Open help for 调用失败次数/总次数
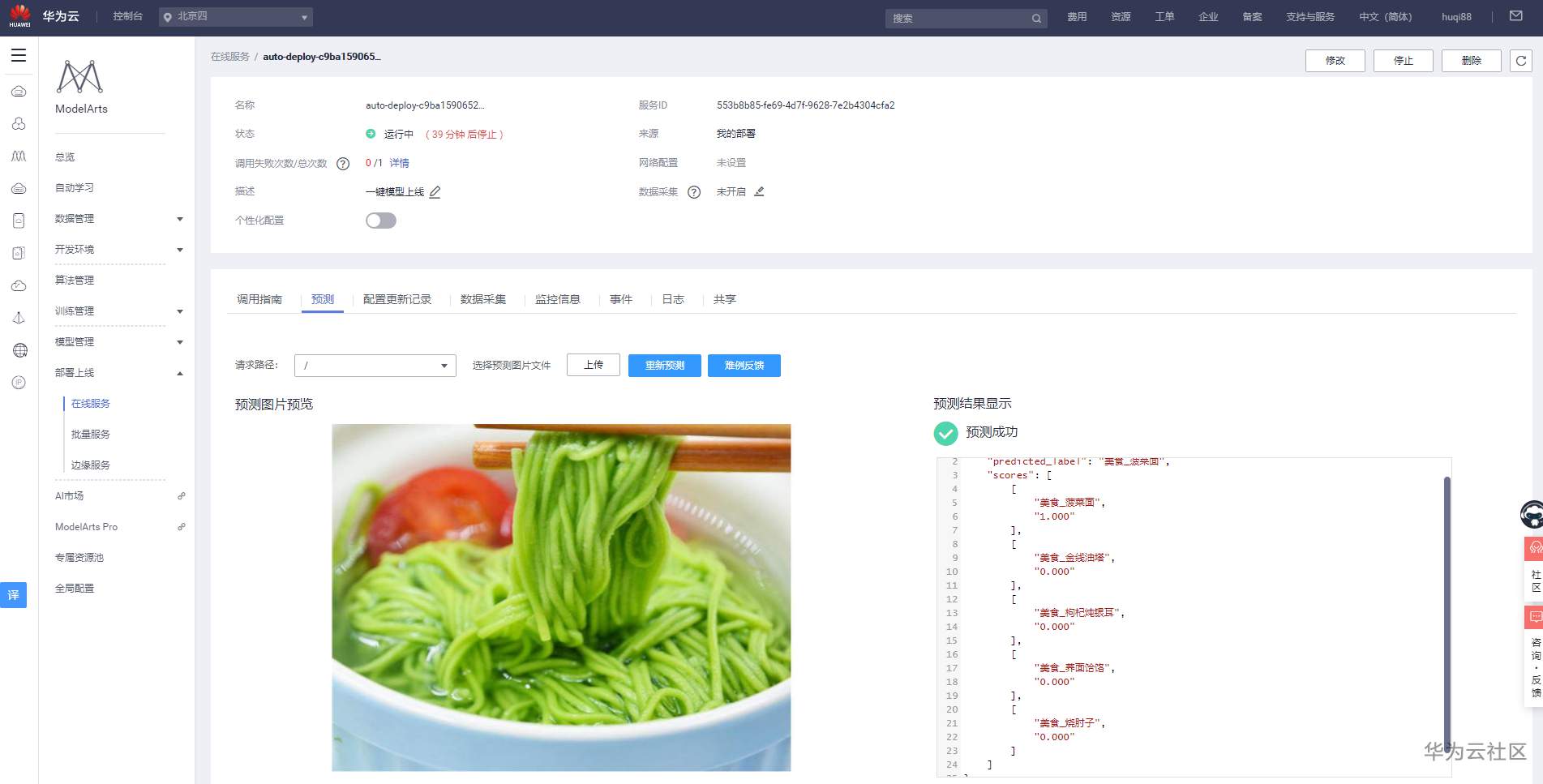1543x784 pixels. pyautogui.click(x=343, y=164)
